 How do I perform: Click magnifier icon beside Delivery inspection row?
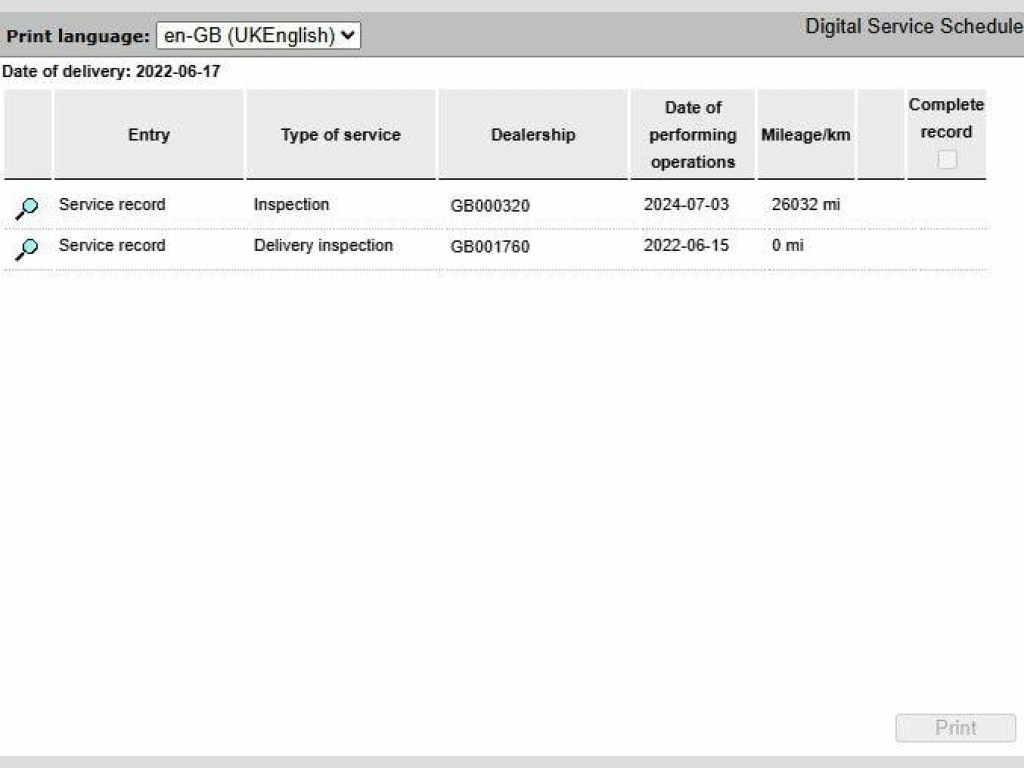27,248
